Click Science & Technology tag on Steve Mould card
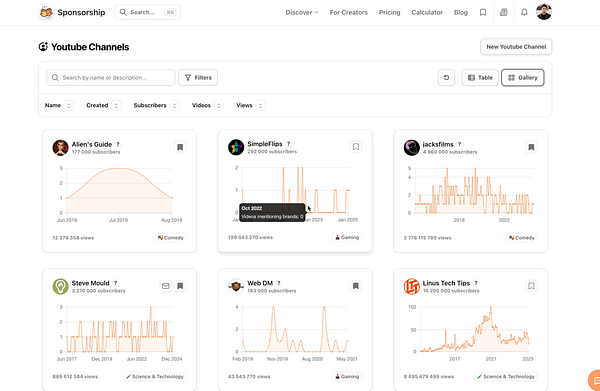Screen dimensions: 600x391 (x=155, y=376)
